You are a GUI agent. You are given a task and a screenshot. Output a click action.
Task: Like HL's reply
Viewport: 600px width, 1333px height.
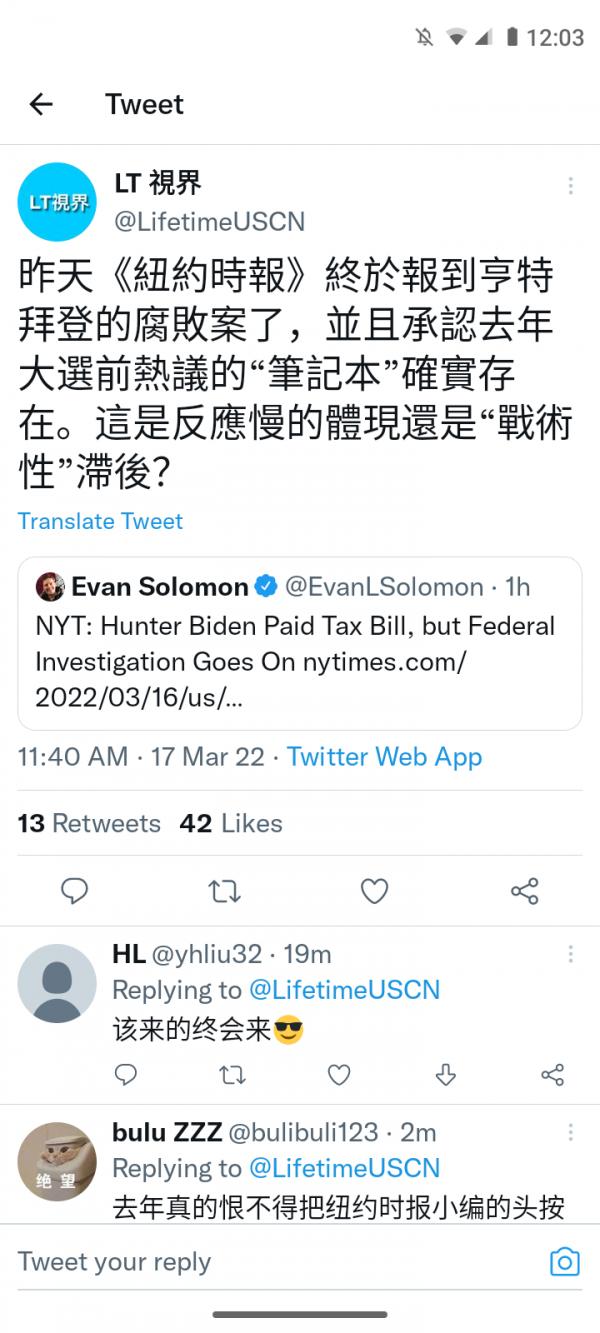click(339, 1075)
